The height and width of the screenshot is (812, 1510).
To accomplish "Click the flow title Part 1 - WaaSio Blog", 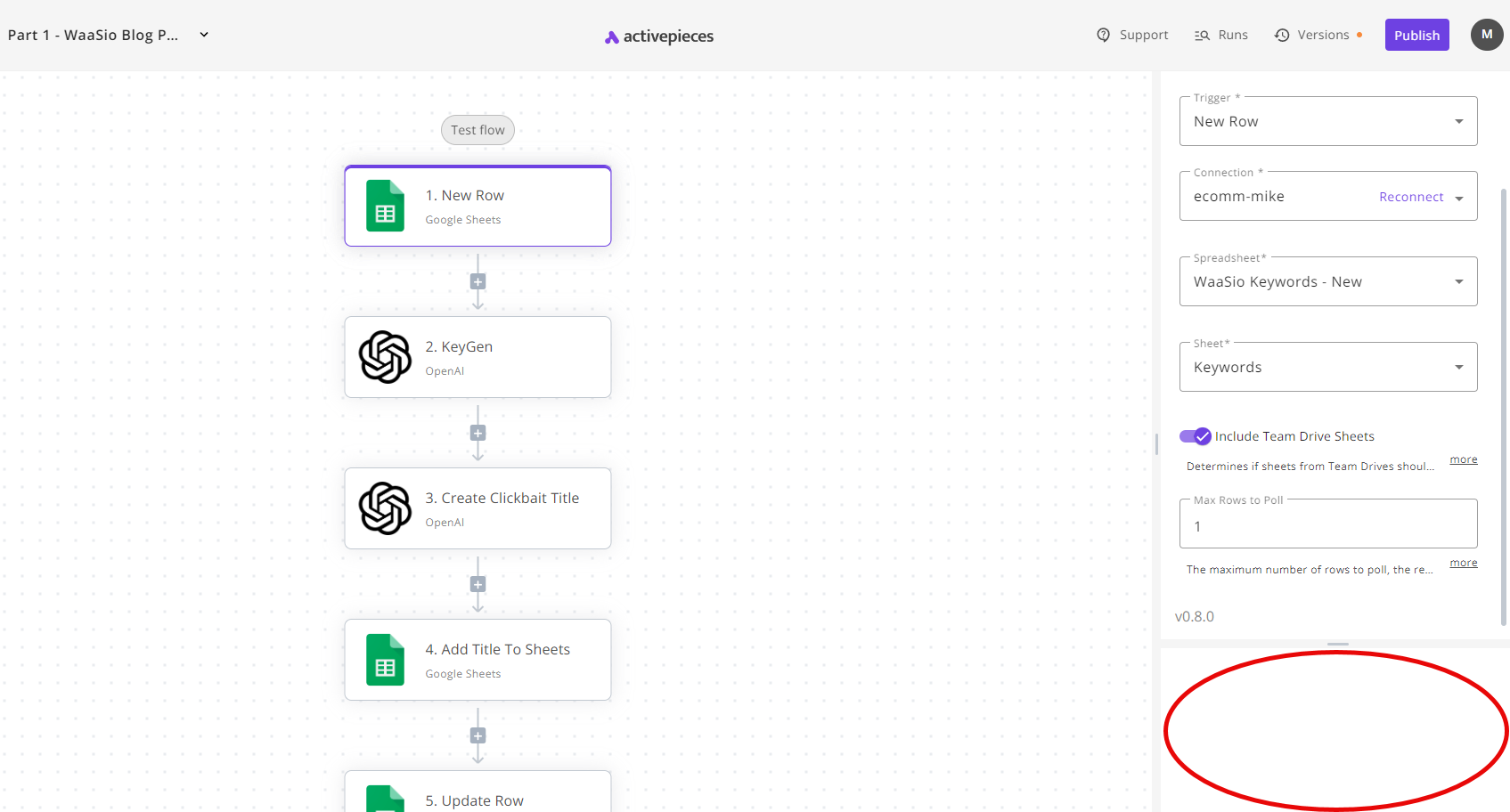I will [93, 35].
